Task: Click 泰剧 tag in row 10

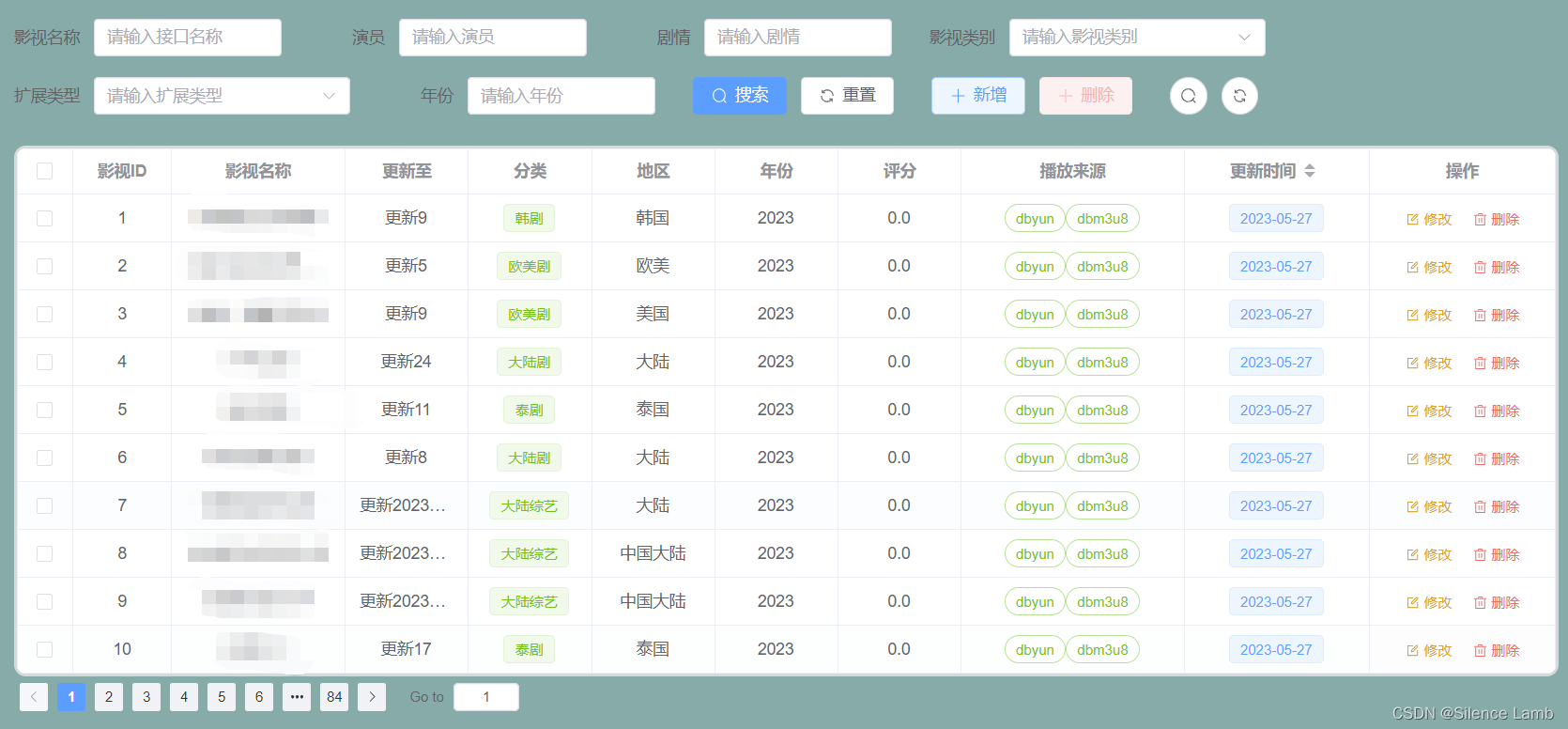Action: [x=530, y=649]
